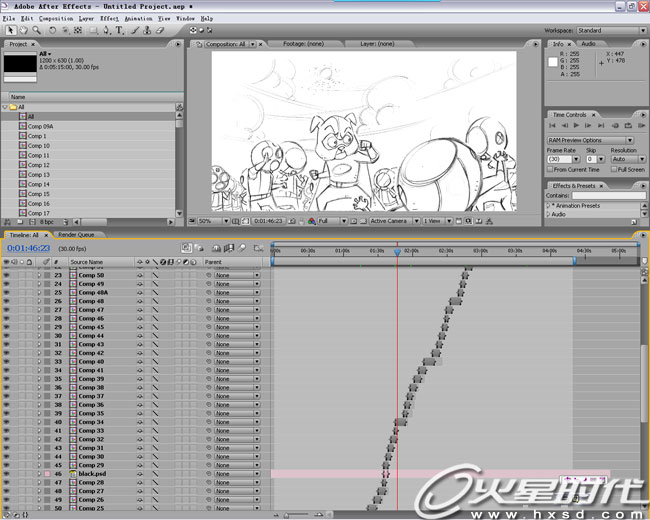650x520 pixels.
Task: Toggle visibility of the Comp 45 layer
Action: (x=6, y=327)
